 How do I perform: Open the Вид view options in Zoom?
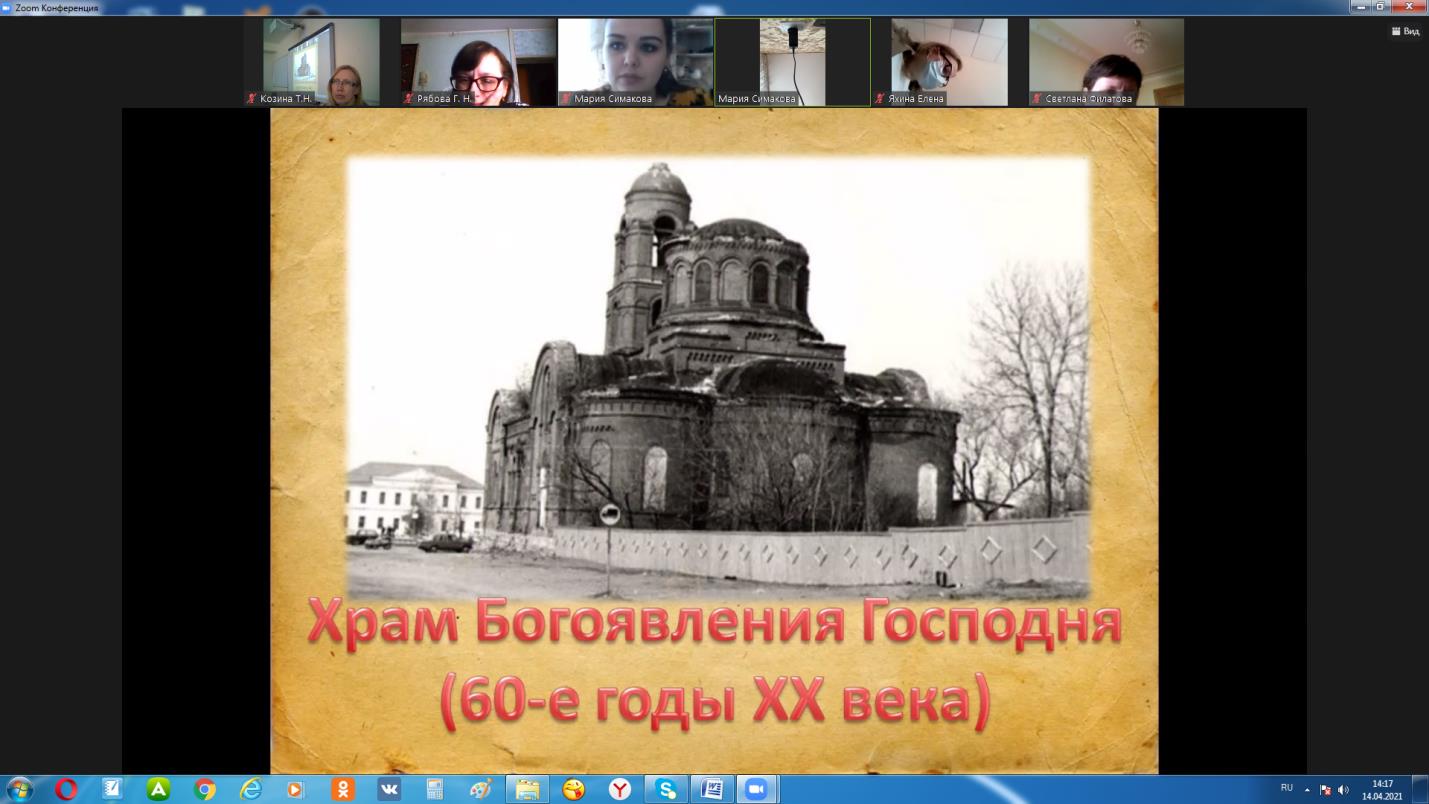tap(1405, 31)
